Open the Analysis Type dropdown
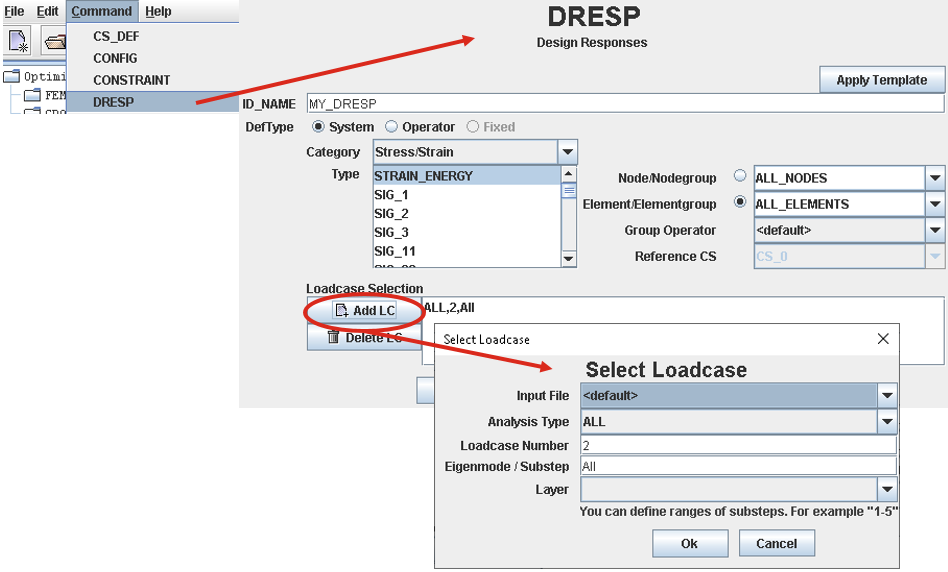The width and height of the screenshot is (948, 572). pos(739,421)
